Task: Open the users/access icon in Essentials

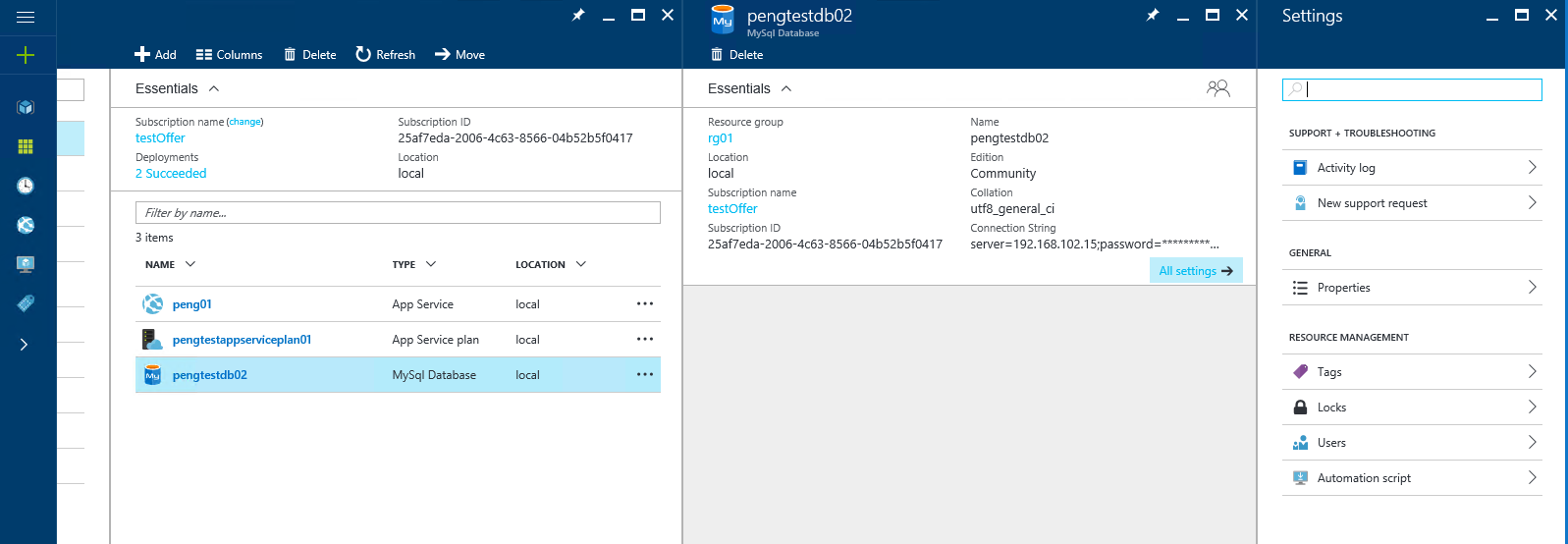Action: click(x=1218, y=88)
